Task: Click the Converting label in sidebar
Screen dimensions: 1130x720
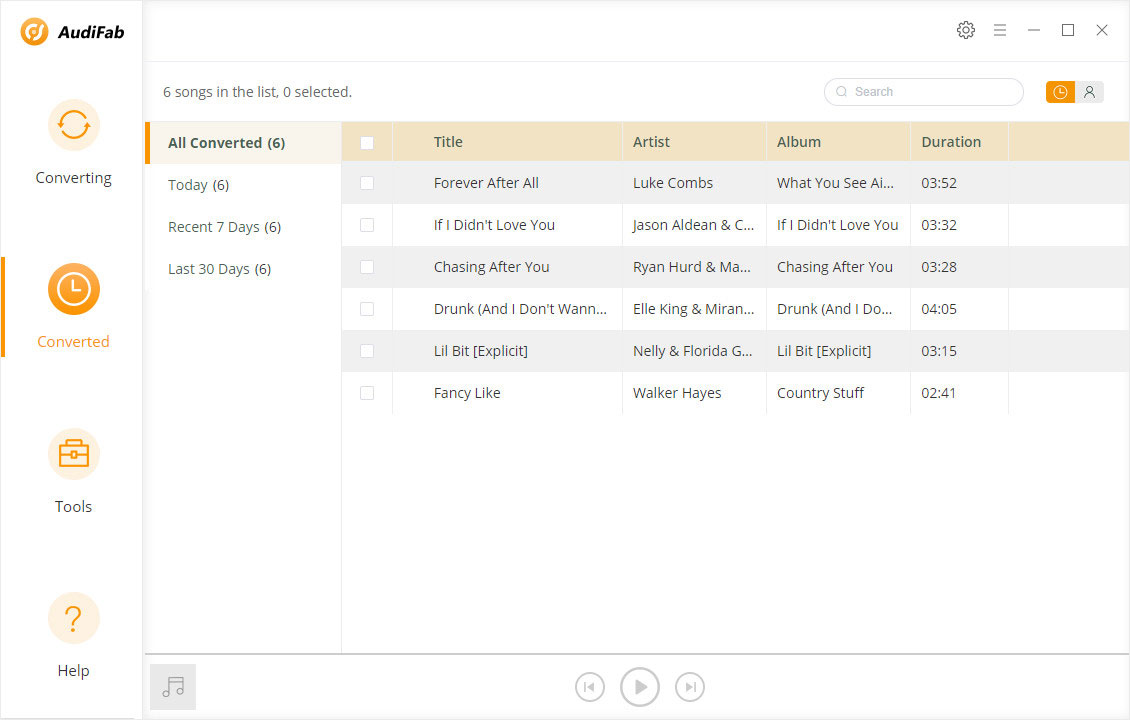Action: point(74,177)
